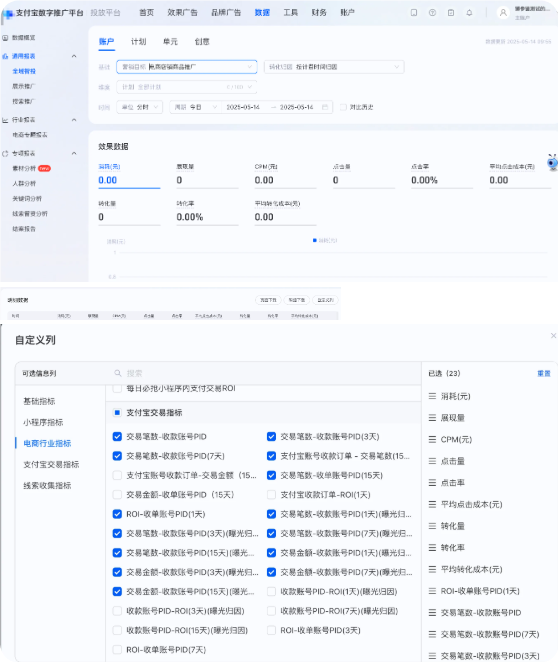The image size is (558, 662).
Task: Open the 周期 今日 dropdown
Action: point(195,107)
